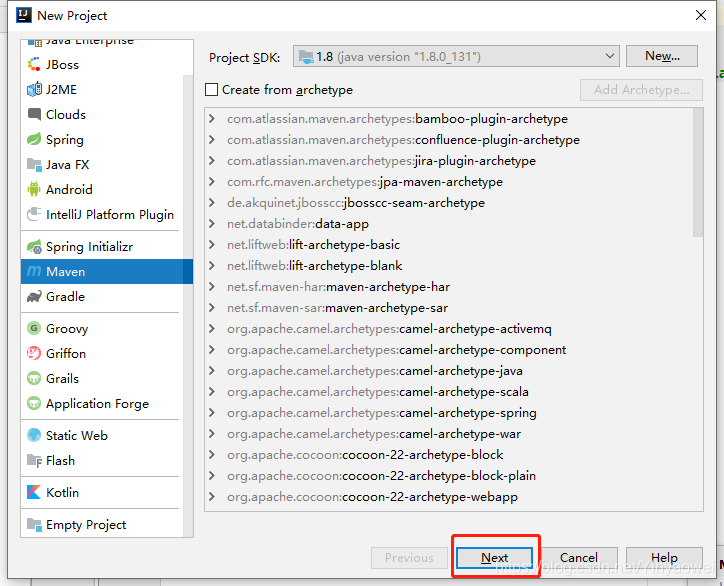Expand jpa-maven-archetype entry
Screen dimensions: 724x586
(x=212, y=181)
